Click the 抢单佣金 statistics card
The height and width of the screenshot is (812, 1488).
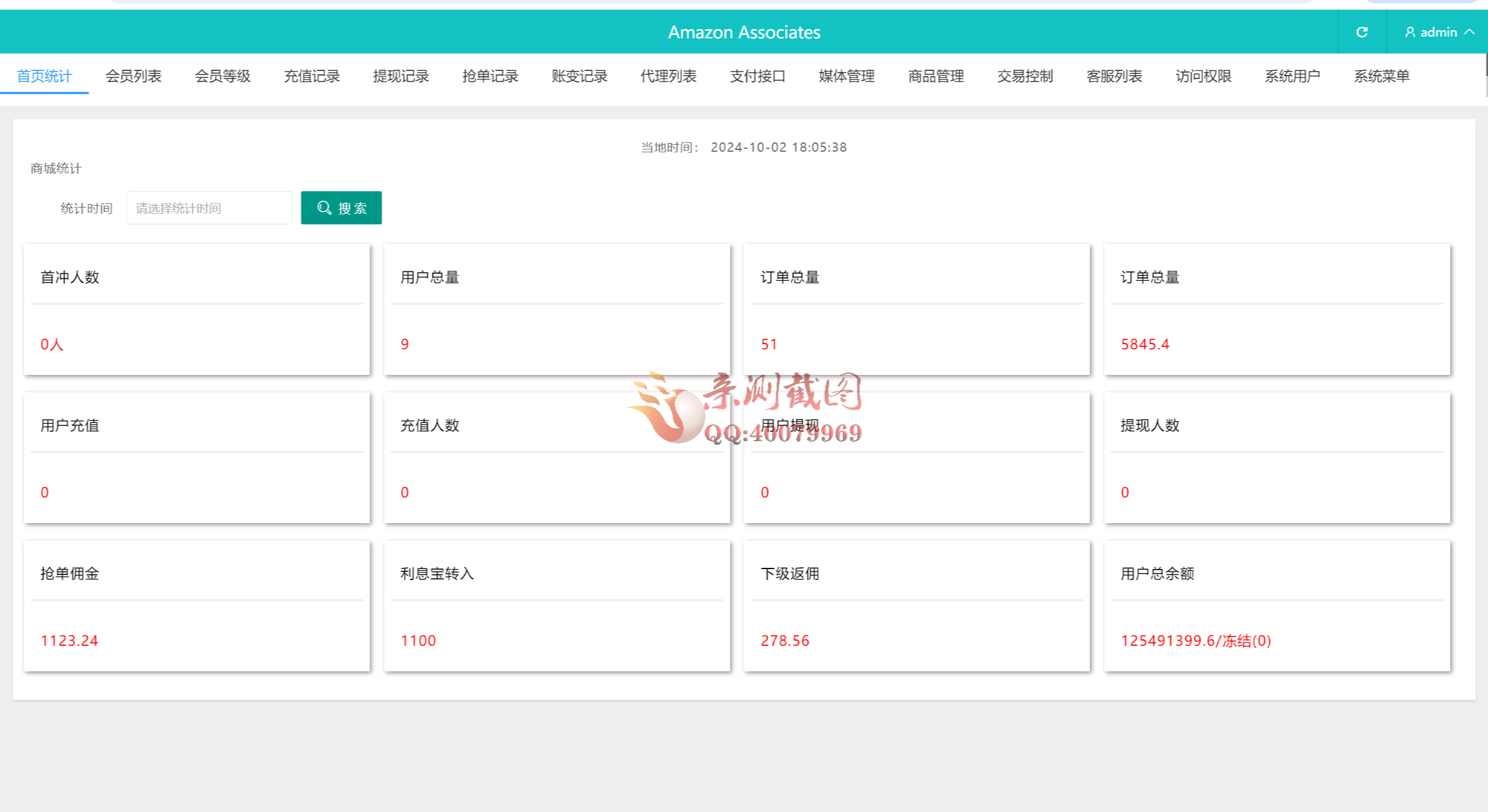pyautogui.click(x=196, y=606)
